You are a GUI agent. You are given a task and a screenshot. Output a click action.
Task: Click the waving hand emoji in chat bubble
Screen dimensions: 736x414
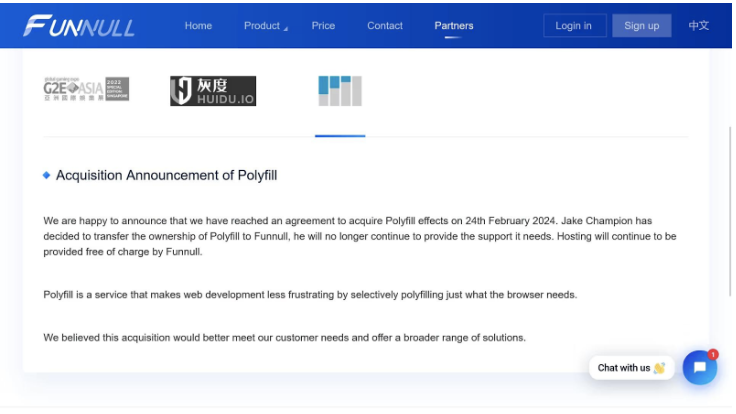coord(660,368)
